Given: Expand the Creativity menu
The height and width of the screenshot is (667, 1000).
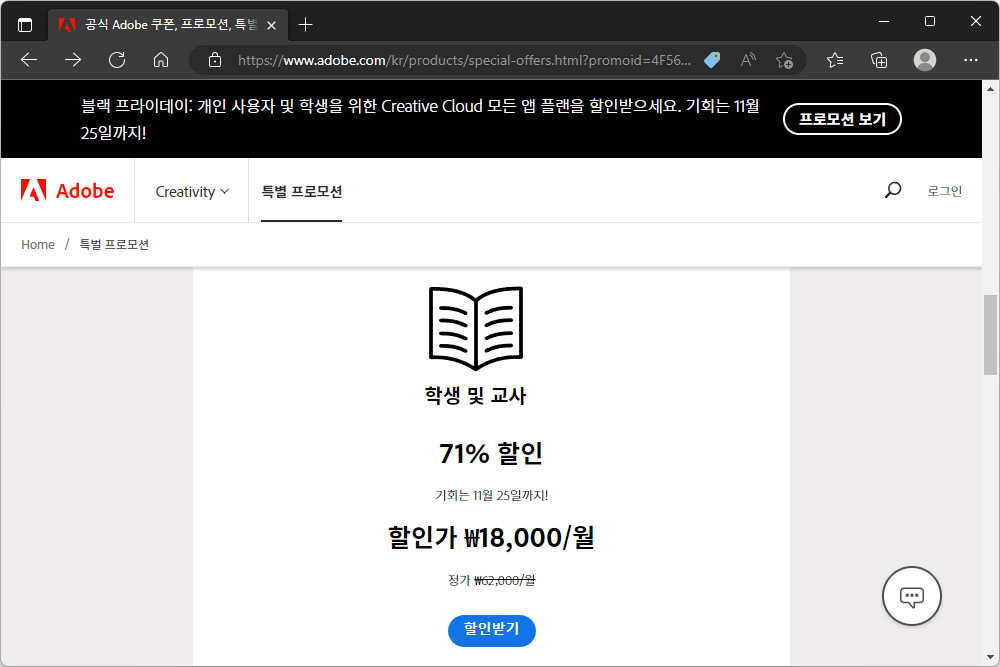Looking at the screenshot, I should point(192,191).
